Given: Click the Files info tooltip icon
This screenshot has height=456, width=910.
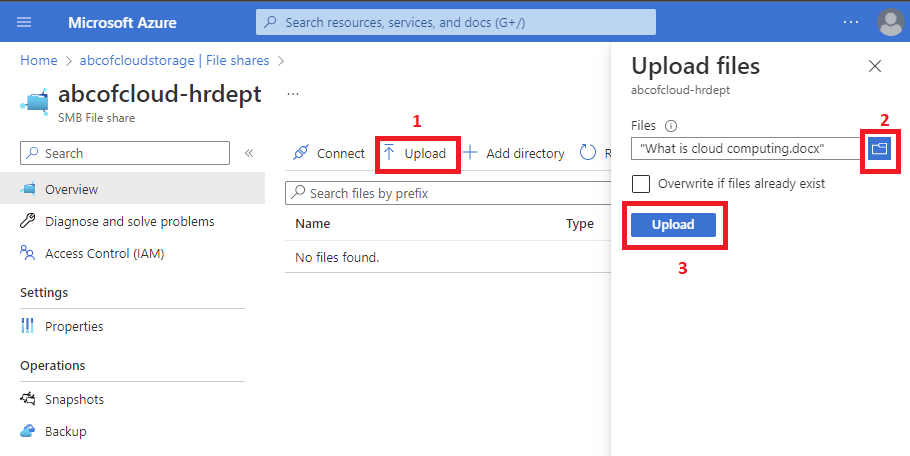Looking at the screenshot, I should [671, 126].
